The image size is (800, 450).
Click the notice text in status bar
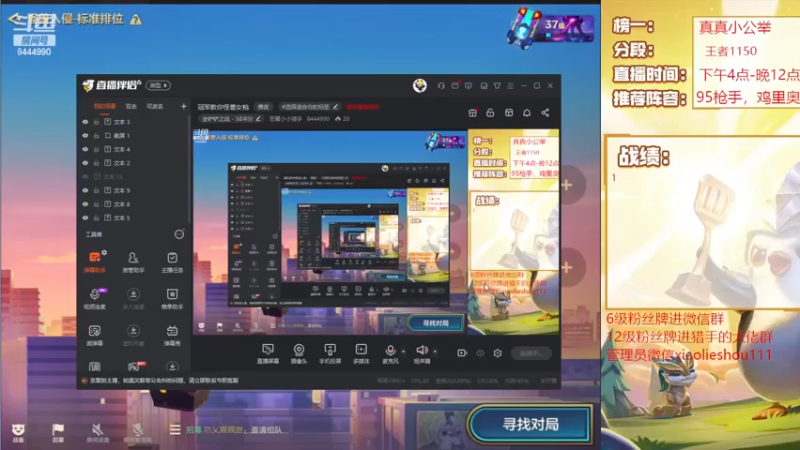pyautogui.click(x=164, y=380)
